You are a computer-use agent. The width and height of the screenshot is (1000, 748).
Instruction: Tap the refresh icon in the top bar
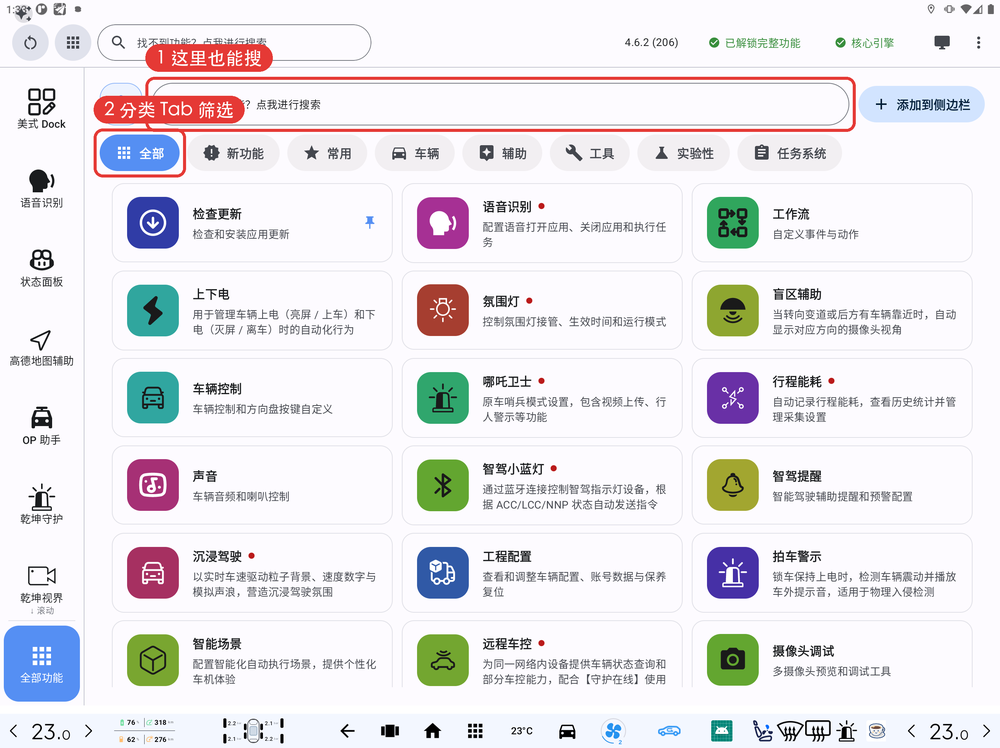point(30,43)
